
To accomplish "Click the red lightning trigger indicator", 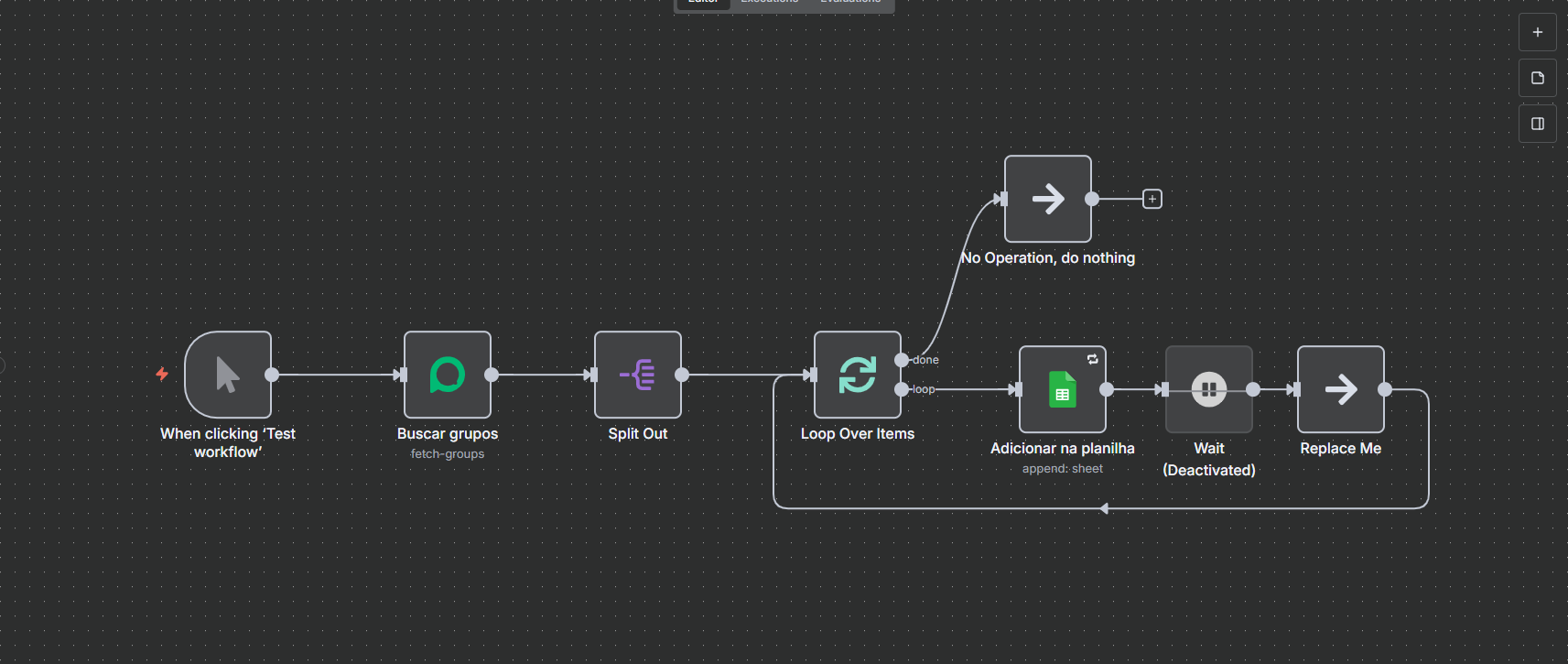I will click(x=162, y=374).
